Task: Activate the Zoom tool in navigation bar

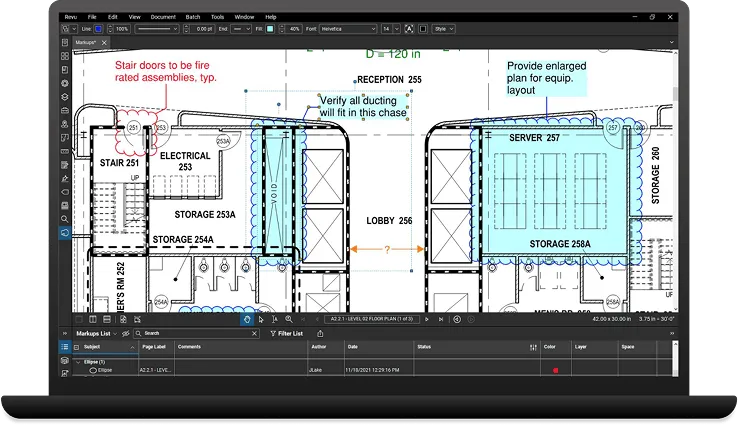Action: 289,319
